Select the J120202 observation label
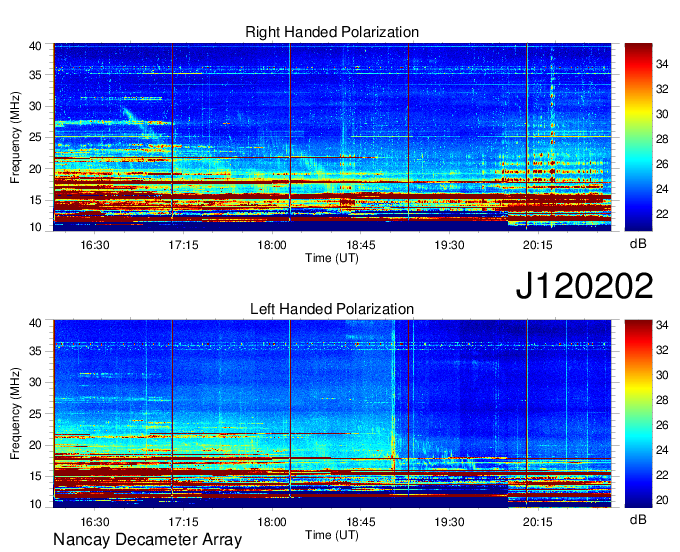The height and width of the screenshot is (552, 680). coord(584,286)
